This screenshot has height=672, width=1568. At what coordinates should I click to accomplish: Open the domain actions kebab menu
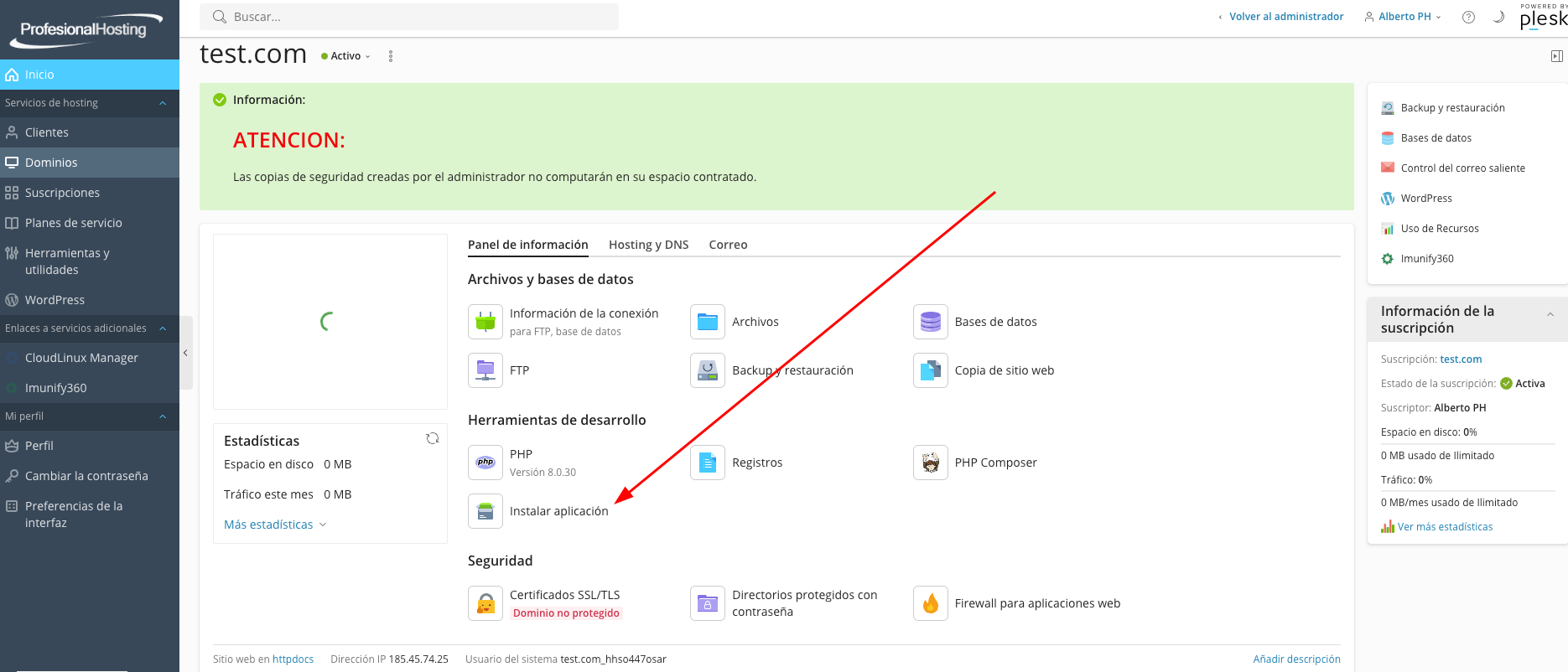point(391,56)
